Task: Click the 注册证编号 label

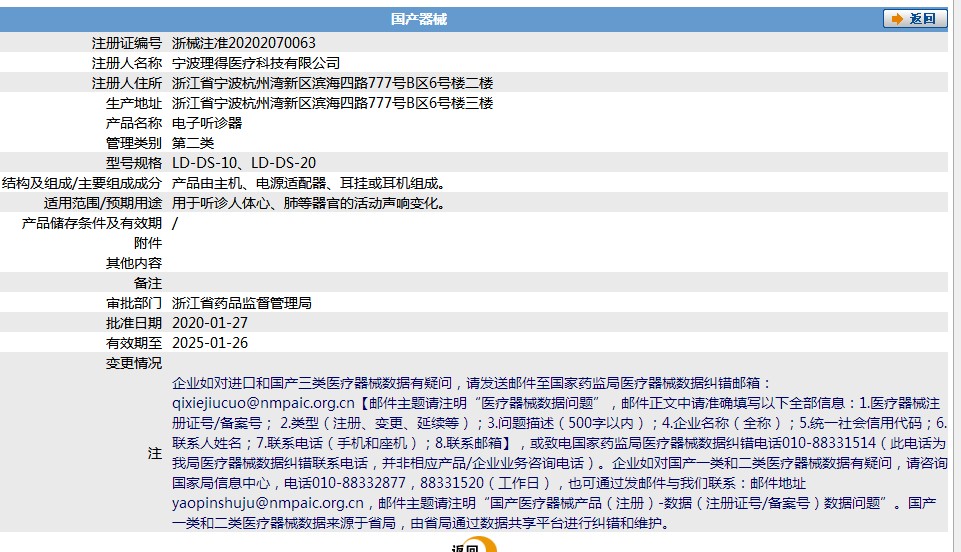Action: click(127, 43)
